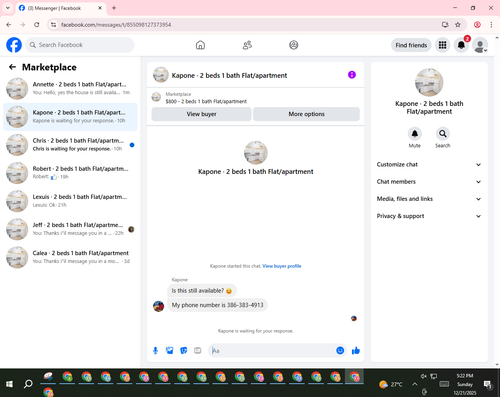Open Windows notification center icon

point(488,384)
